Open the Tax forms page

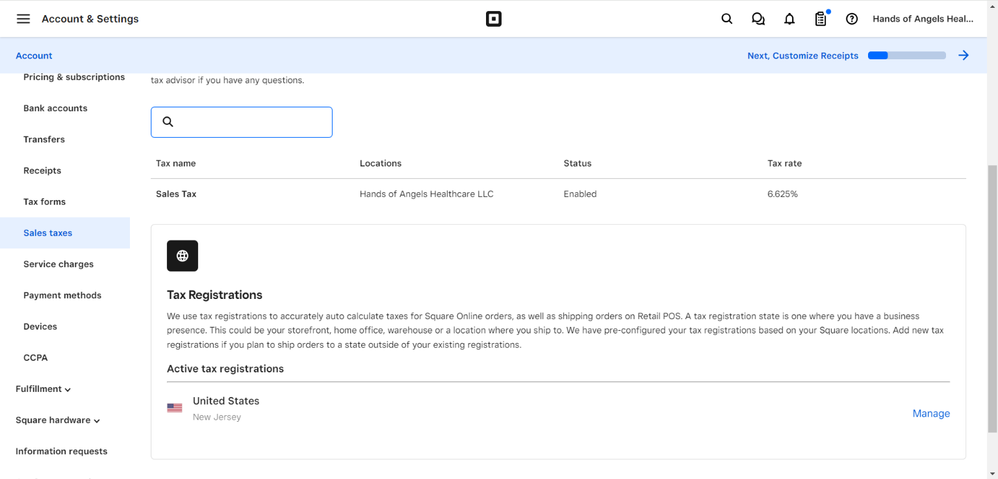[x=44, y=202]
